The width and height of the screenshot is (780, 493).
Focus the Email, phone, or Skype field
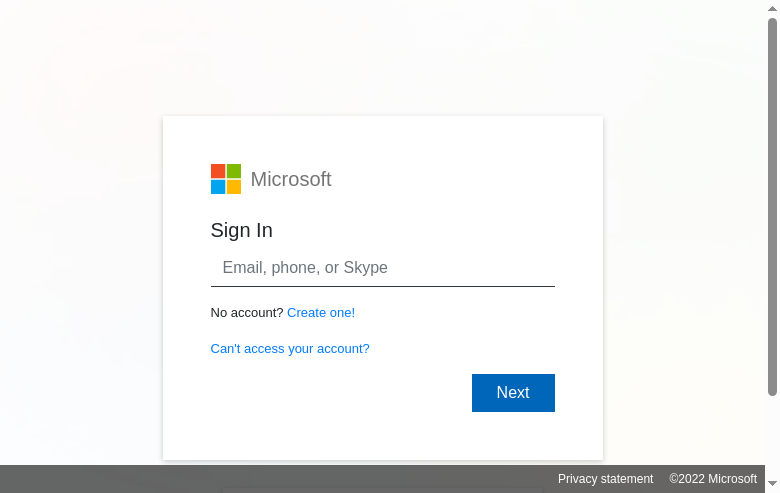tap(383, 268)
